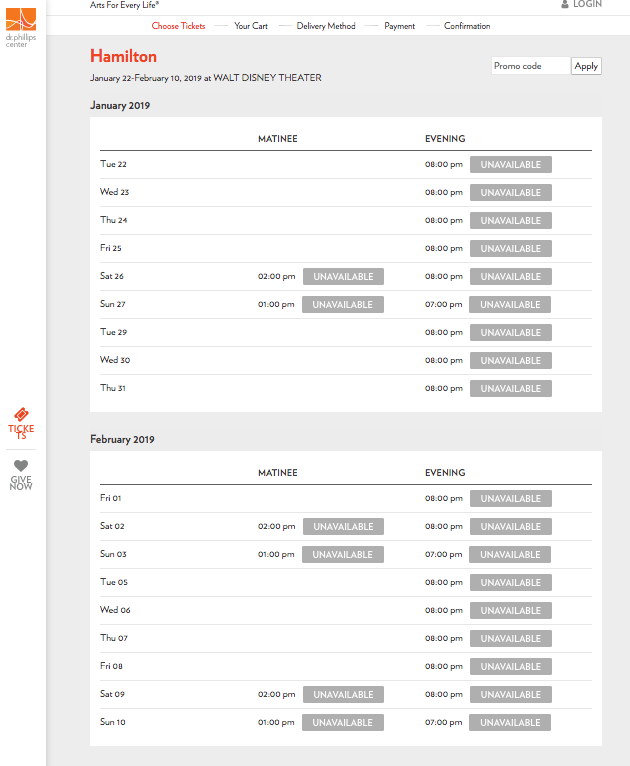Click Sun 03 evening Unavailable button
The image size is (630, 766).
[510, 554]
